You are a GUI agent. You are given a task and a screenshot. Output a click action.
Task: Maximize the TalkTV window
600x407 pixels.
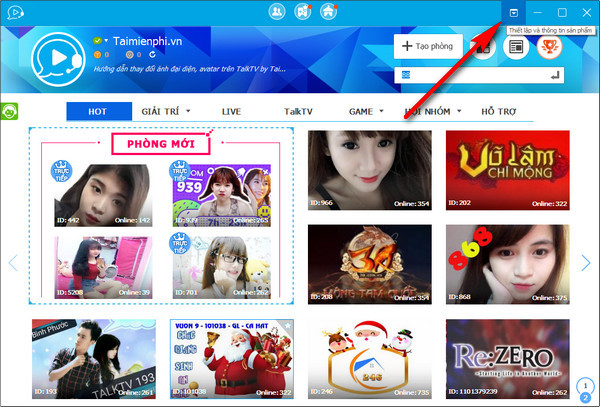562,13
